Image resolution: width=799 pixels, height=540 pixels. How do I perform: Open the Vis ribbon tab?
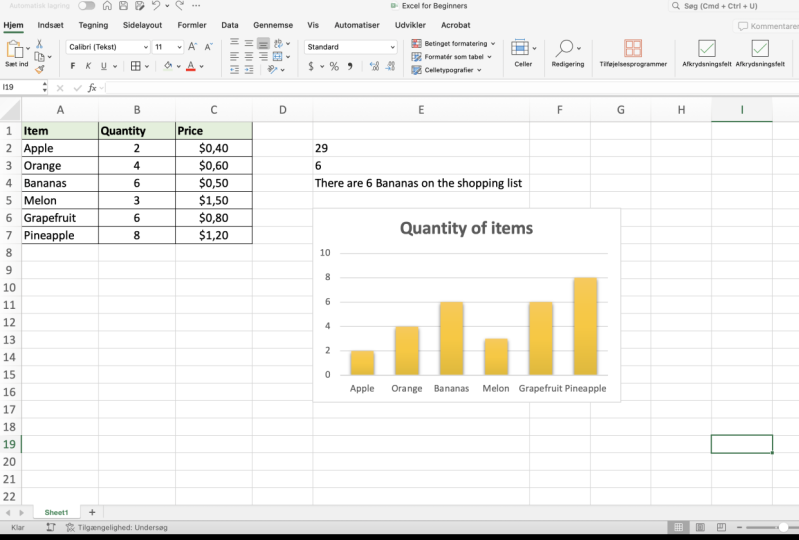[x=313, y=25]
